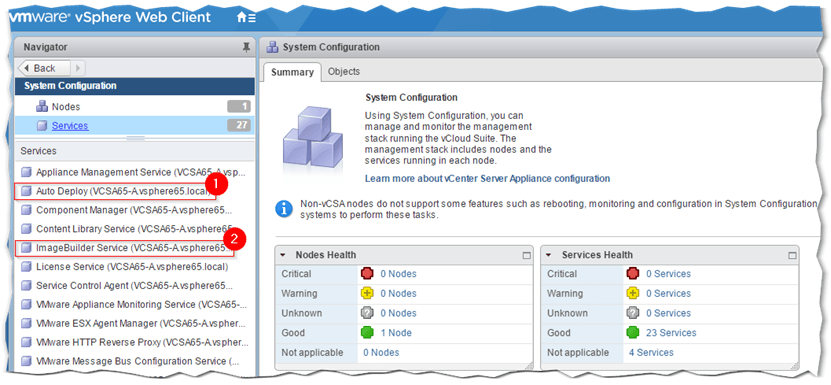Click the Services count badge showing 27

(238, 126)
